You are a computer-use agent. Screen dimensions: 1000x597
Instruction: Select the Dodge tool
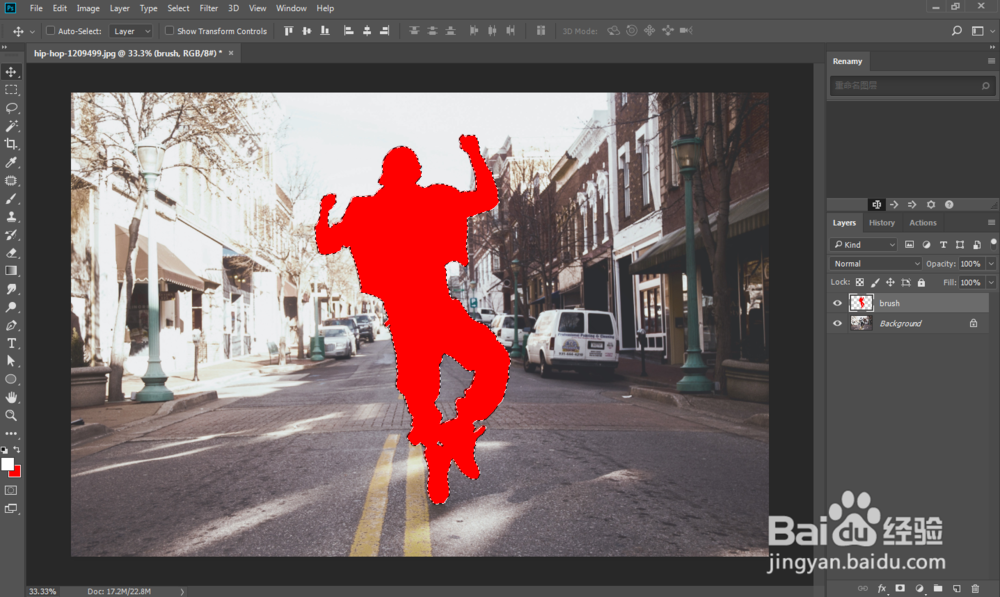(x=11, y=307)
